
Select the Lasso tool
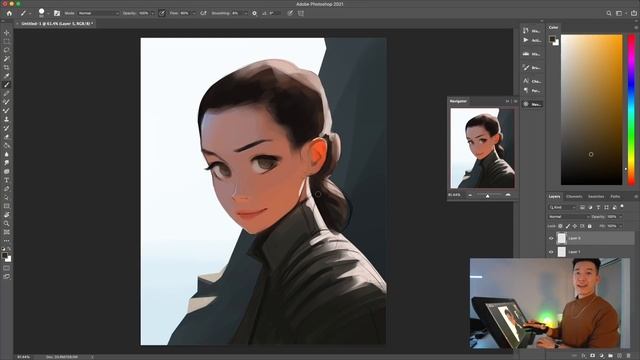(7, 50)
